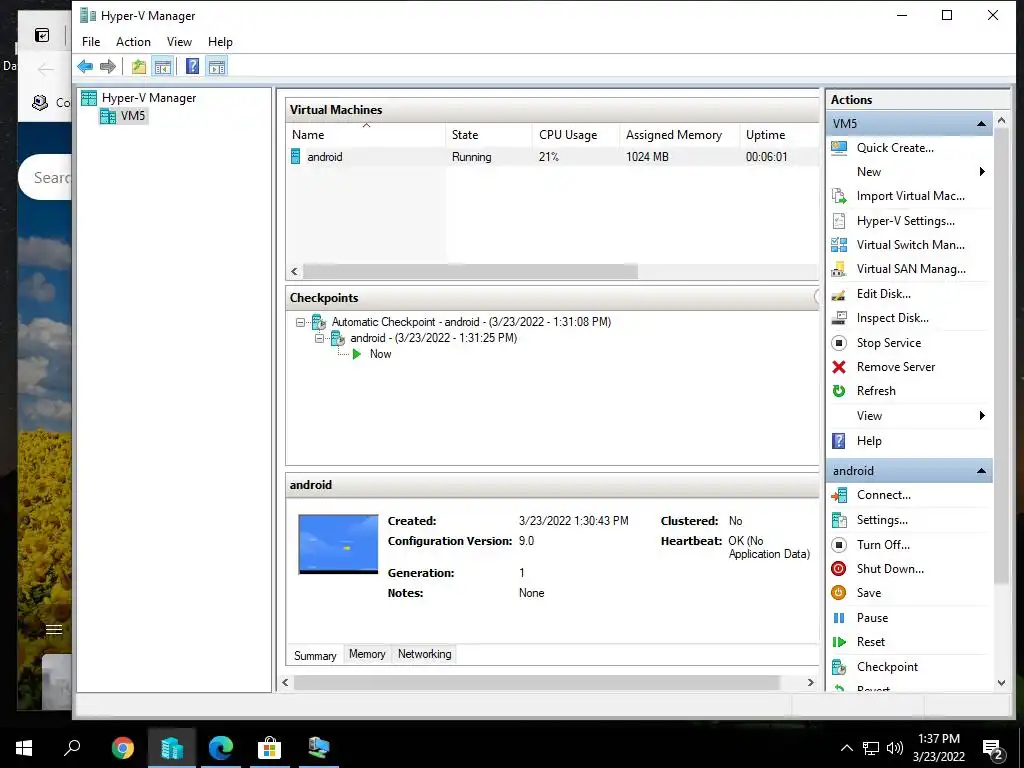
Task: Click Inspect Disk action
Action: [892, 318]
